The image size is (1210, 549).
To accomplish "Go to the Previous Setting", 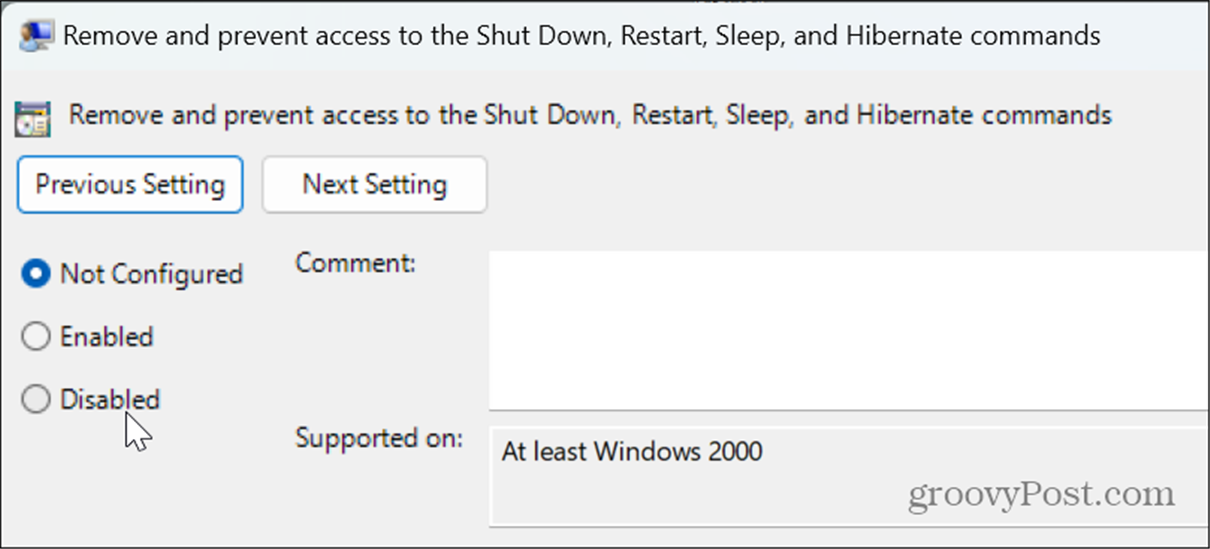I will tap(130, 184).
